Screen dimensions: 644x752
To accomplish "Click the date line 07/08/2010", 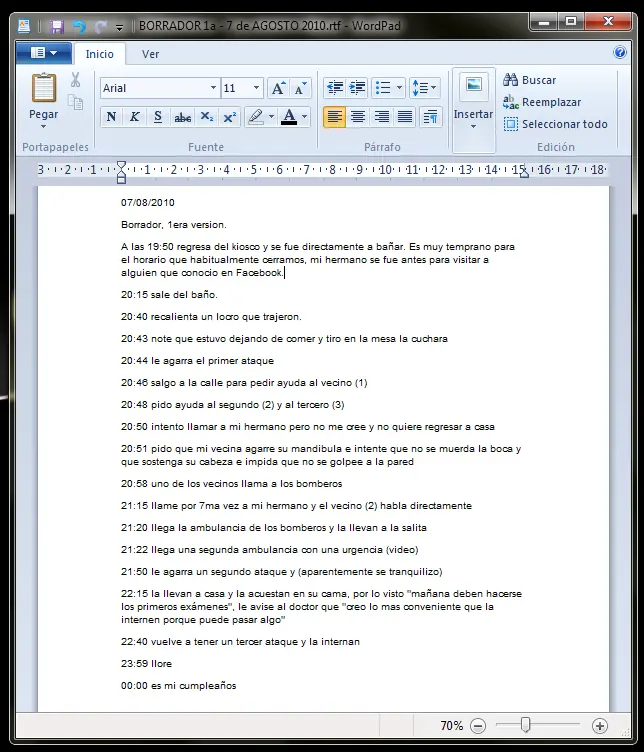I will pos(148,202).
